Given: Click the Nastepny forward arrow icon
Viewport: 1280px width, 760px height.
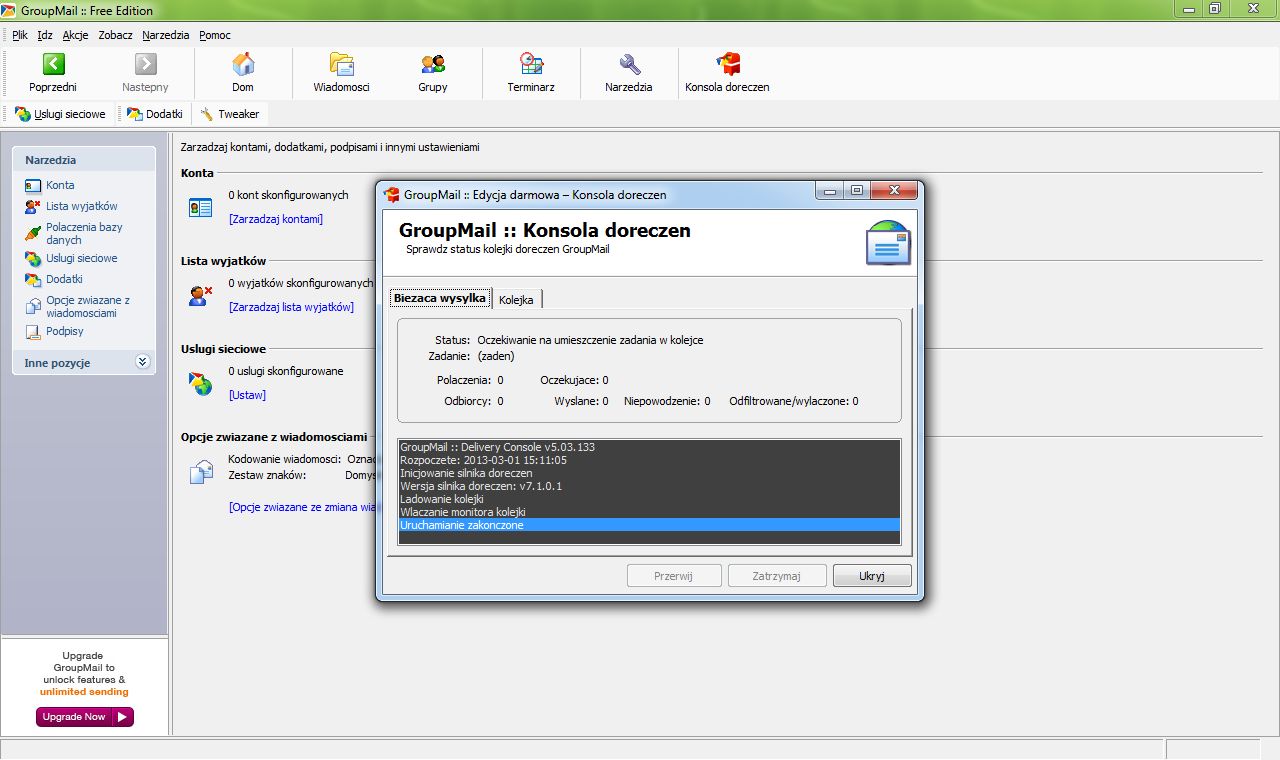Looking at the screenshot, I should 145,64.
